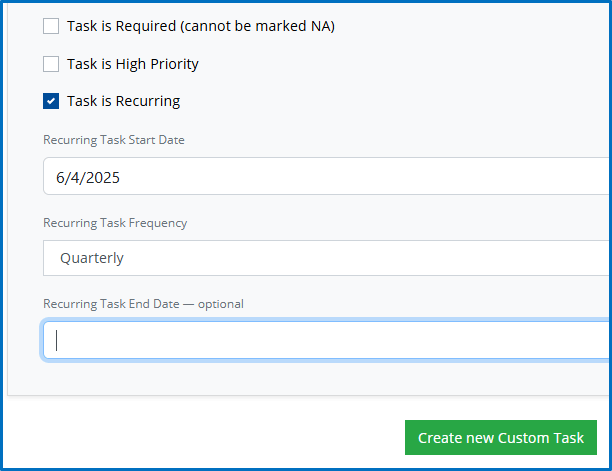This screenshot has height=471, width=612.
Task: Click the white checkmark in the Recurring checkbox
Action: click(x=51, y=101)
